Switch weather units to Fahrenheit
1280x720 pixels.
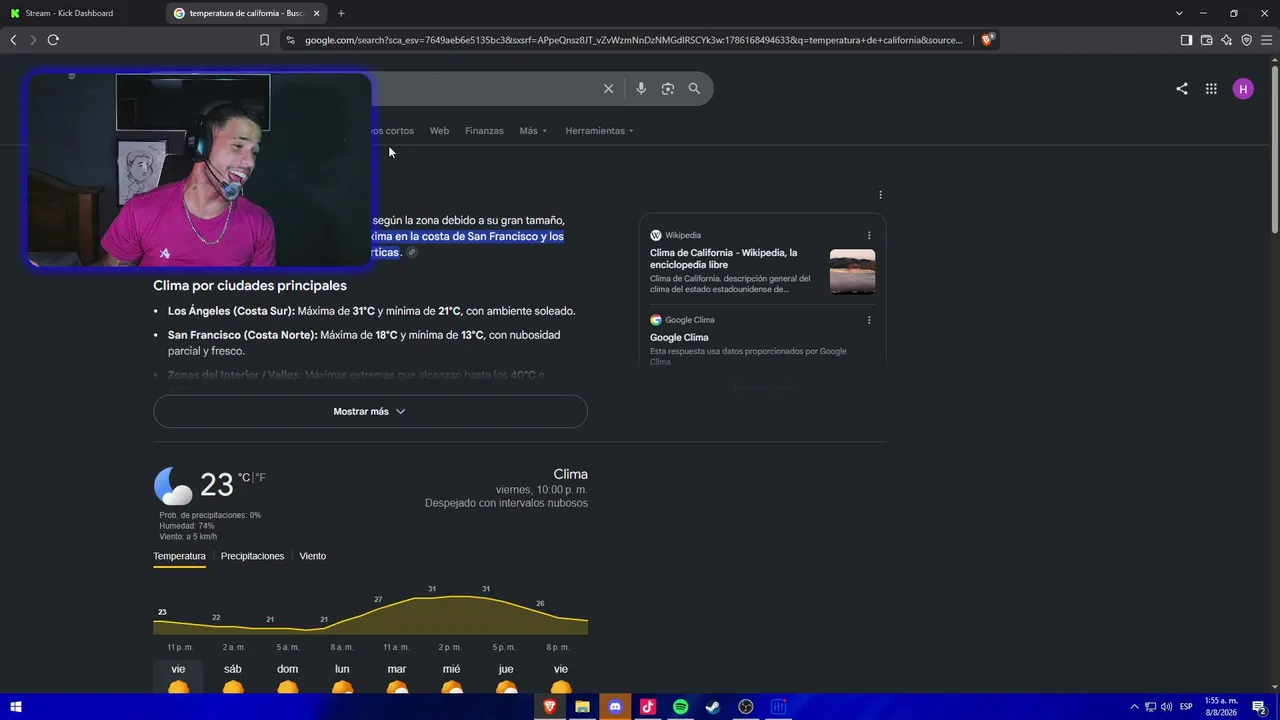(261, 478)
